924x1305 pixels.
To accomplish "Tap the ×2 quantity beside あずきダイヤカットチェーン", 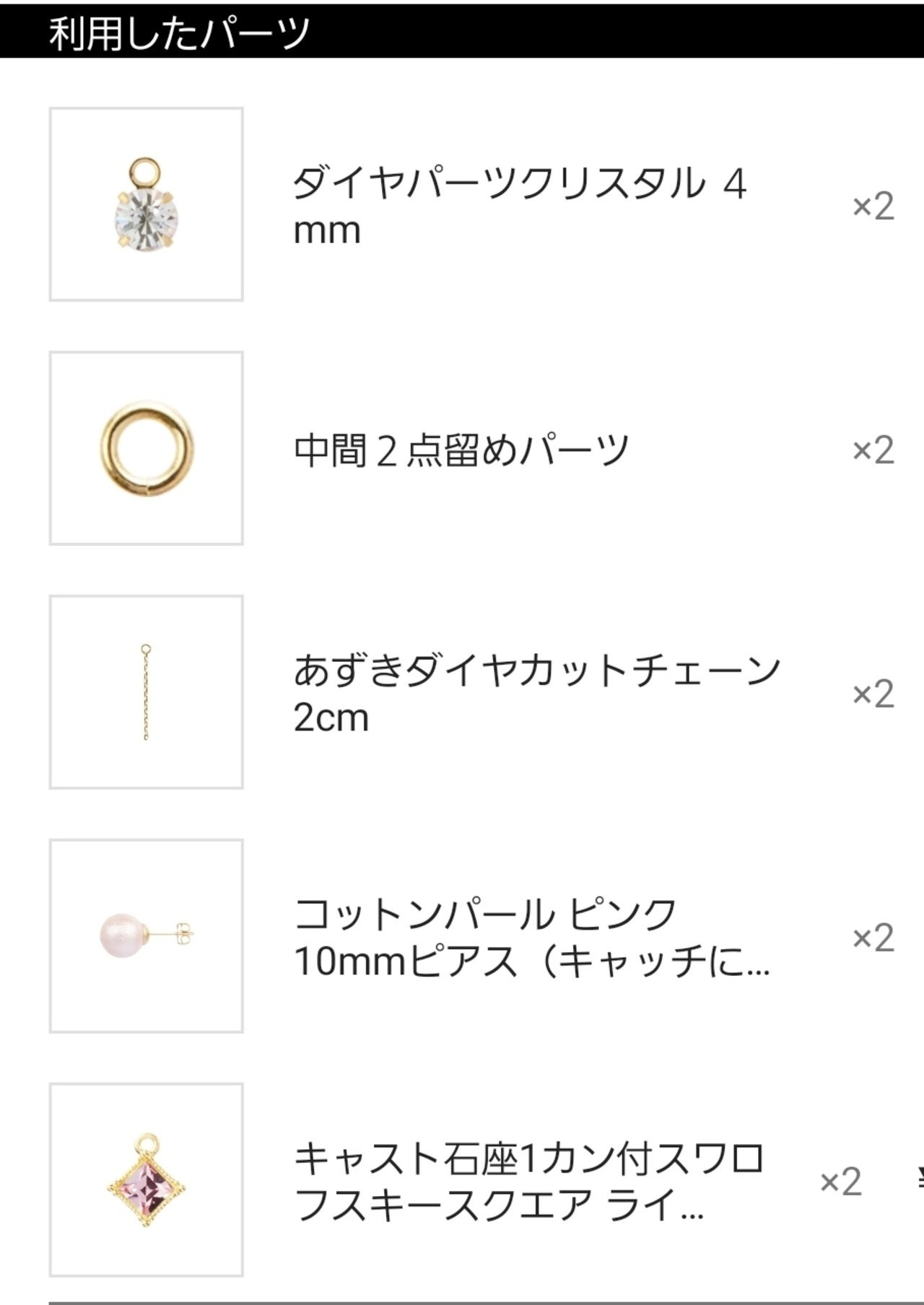I will [x=873, y=694].
